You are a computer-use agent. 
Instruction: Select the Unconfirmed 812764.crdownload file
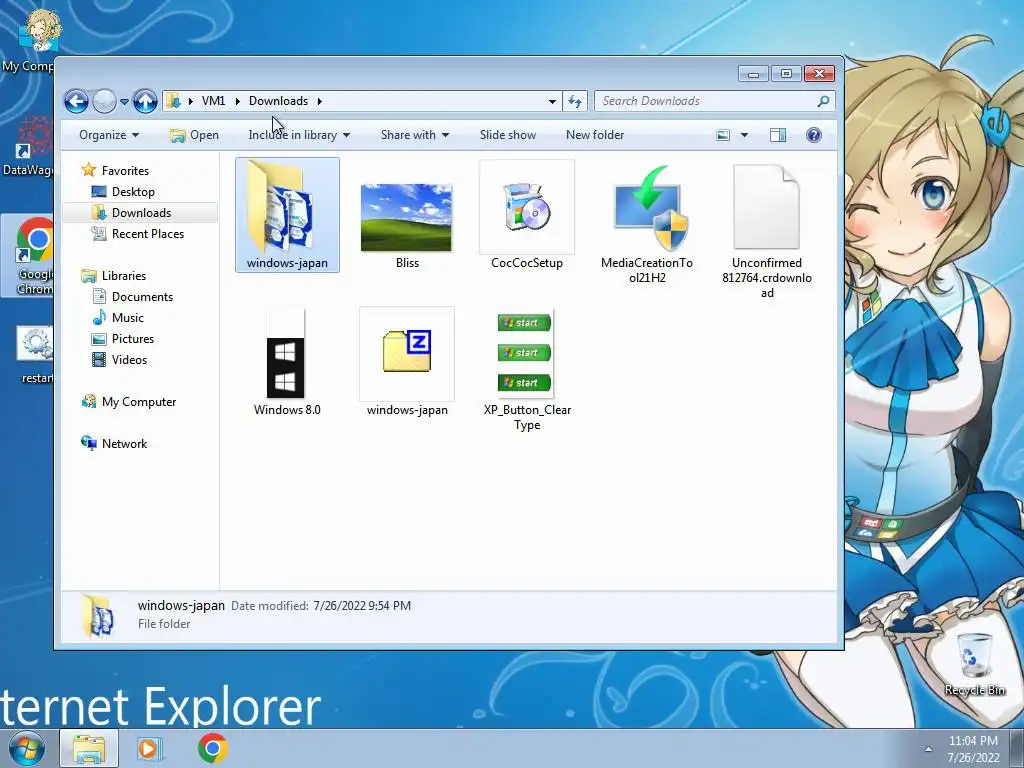(x=767, y=208)
